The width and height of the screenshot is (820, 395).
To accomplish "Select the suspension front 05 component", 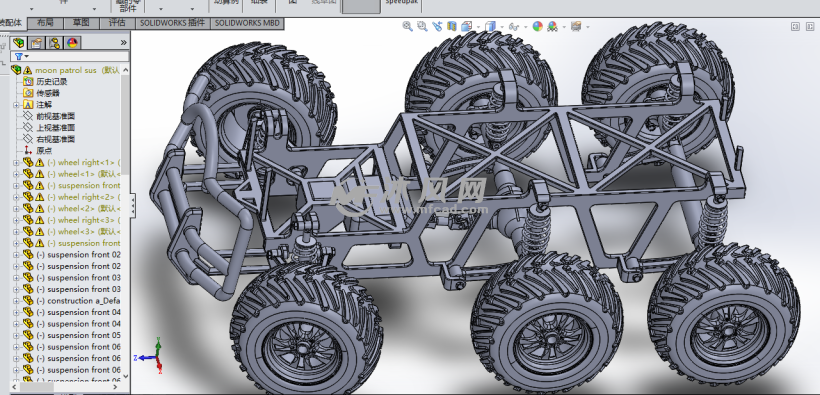I will [x=78, y=335].
